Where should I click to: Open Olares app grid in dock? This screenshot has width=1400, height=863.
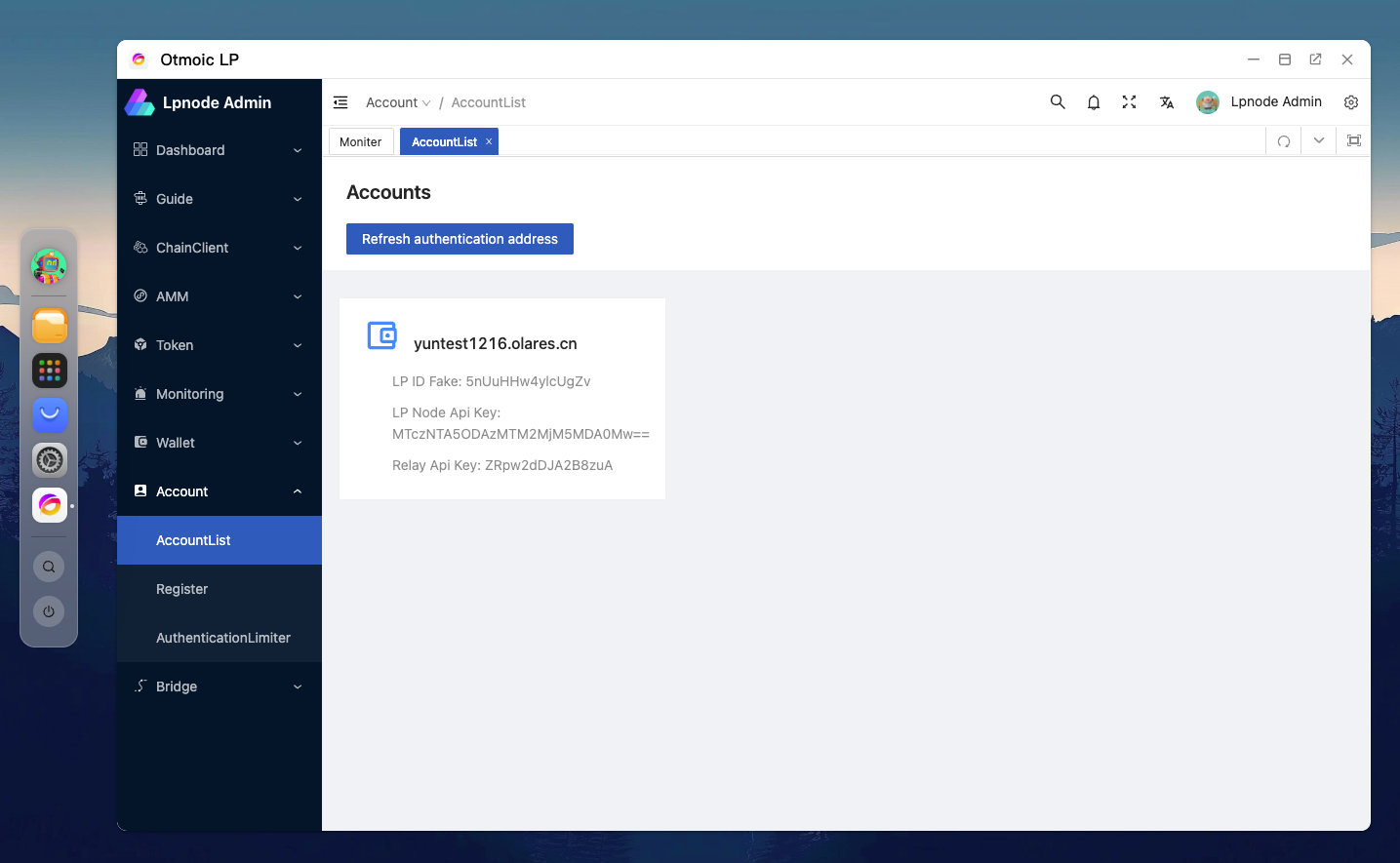point(50,371)
